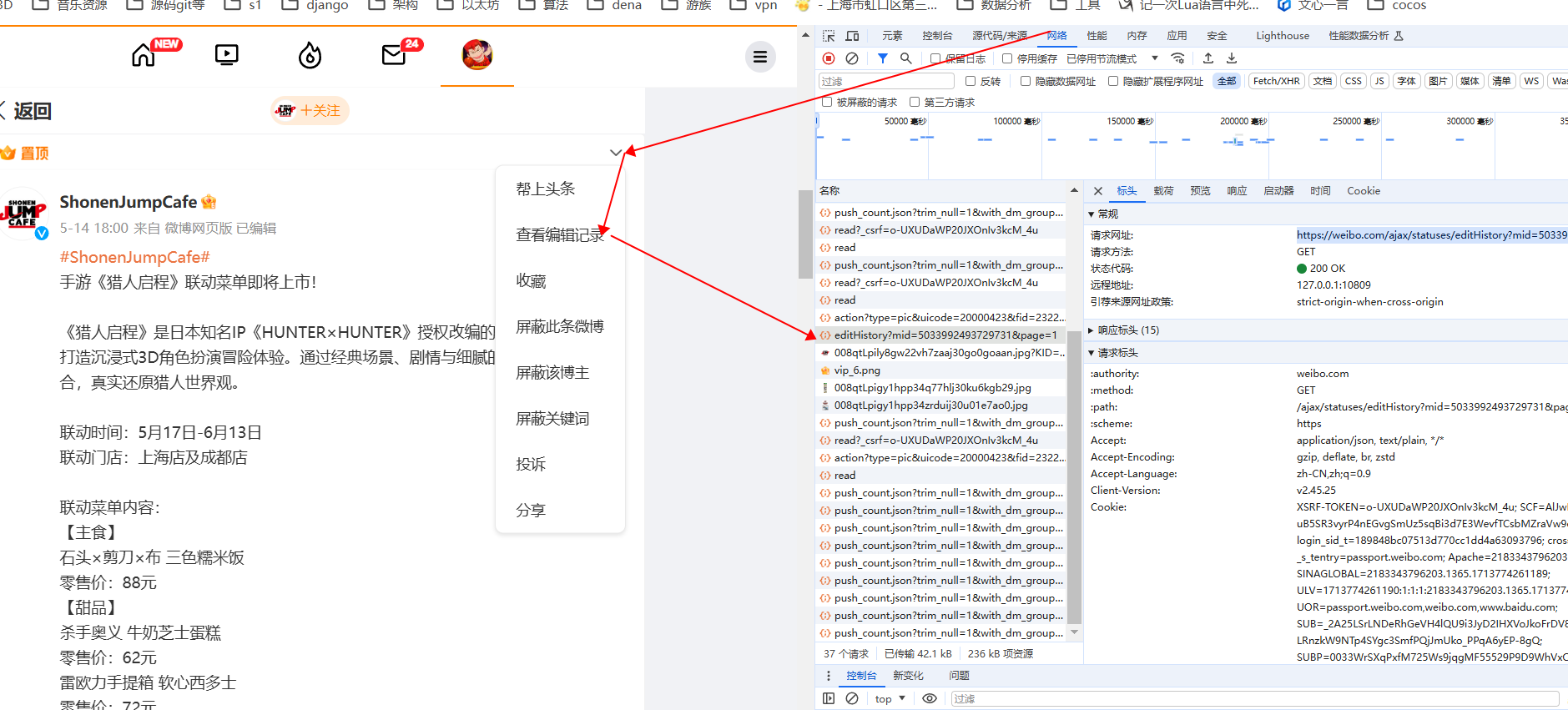The width and height of the screenshot is (1568, 710).
Task: Clear the console with the ban icon
Action: click(x=852, y=698)
